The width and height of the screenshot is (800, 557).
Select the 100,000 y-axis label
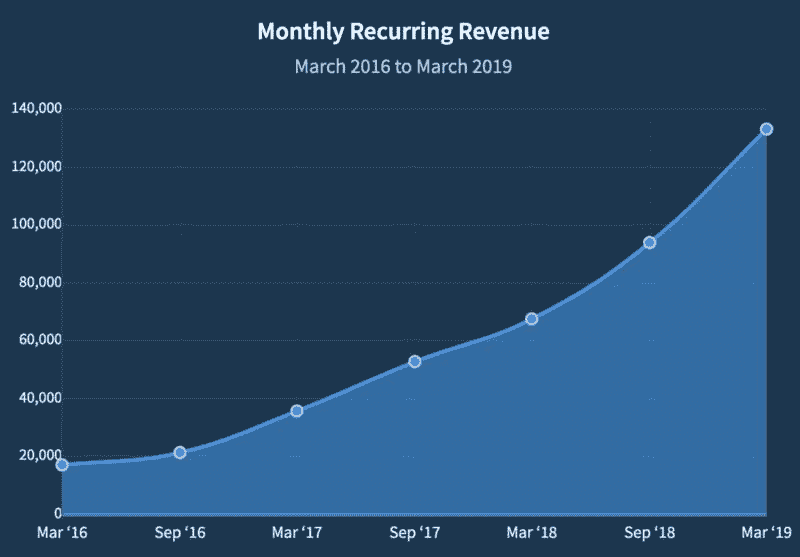pos(38,224)
